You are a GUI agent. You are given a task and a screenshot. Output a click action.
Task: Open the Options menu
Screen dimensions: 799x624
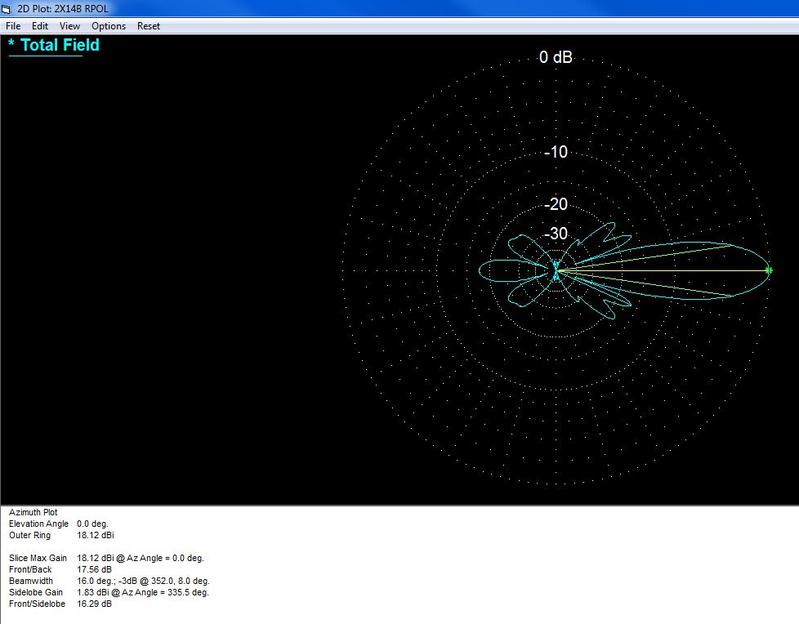point(109,26)
